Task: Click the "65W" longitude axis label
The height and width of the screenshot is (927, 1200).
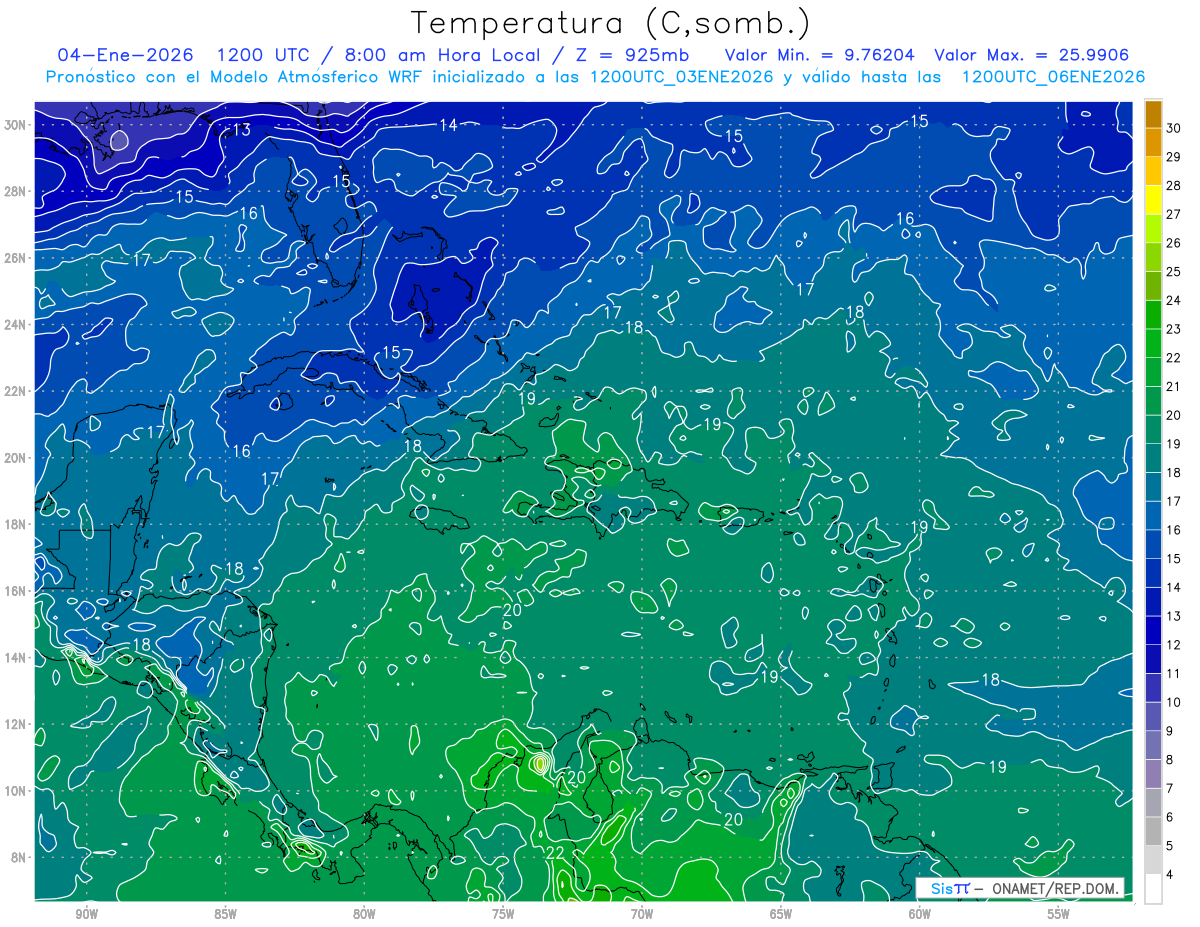Action: [x=781, y=914]
